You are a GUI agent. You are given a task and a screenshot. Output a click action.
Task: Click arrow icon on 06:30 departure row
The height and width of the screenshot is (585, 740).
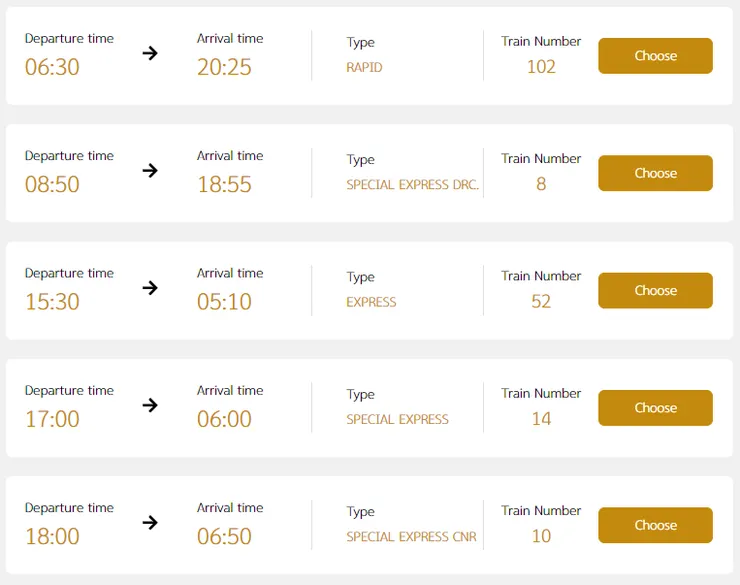coord(150,53)
